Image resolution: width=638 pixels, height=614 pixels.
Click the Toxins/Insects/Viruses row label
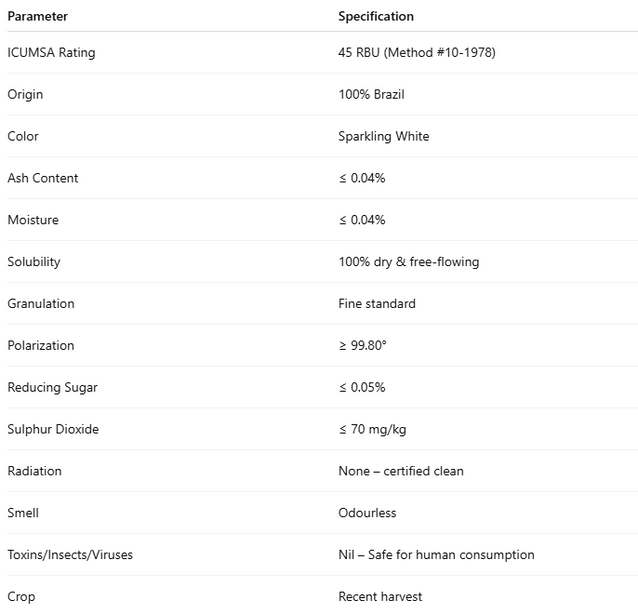[x=70, y=555]
